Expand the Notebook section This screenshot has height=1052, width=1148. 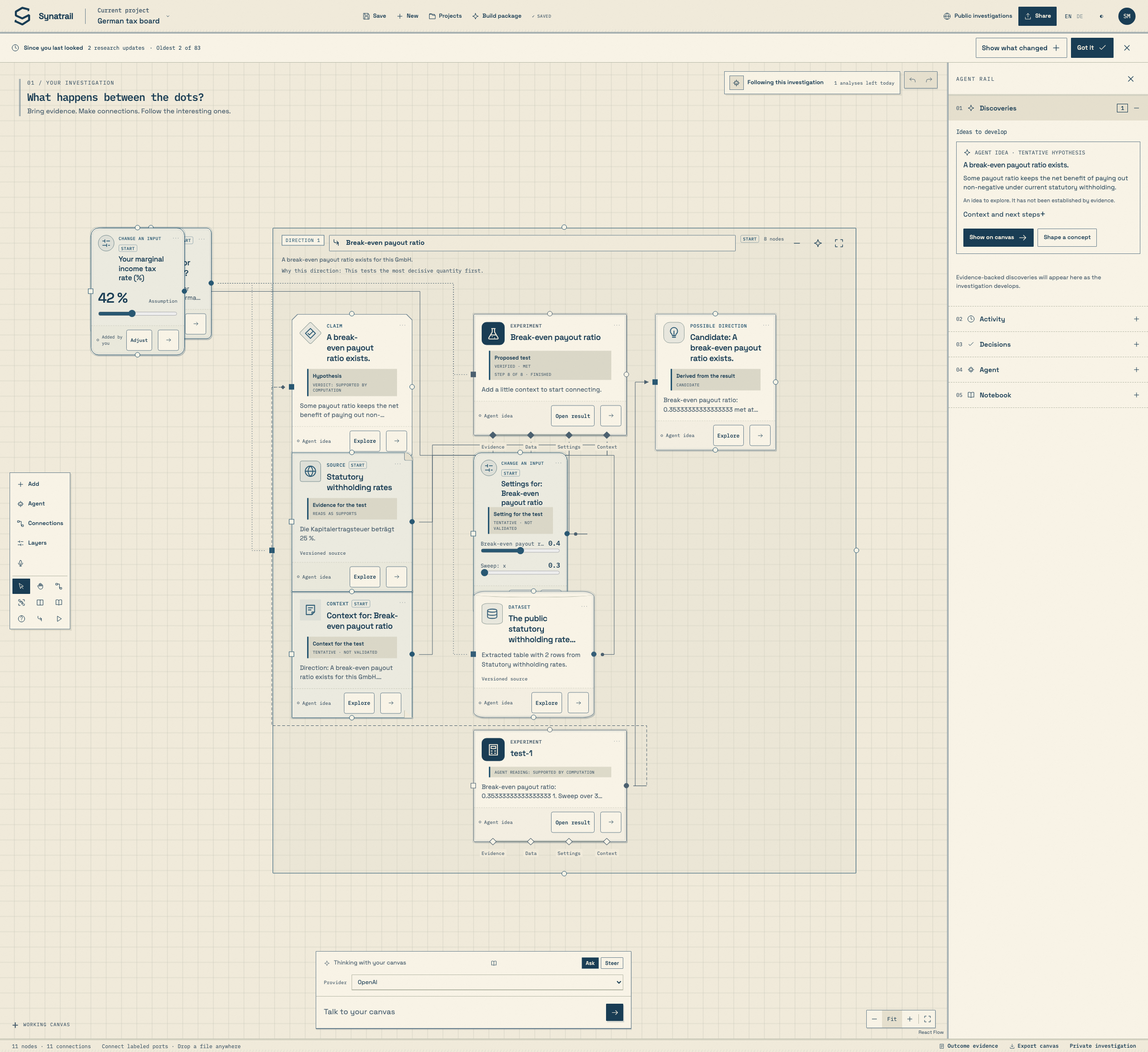coord(1048,395)
